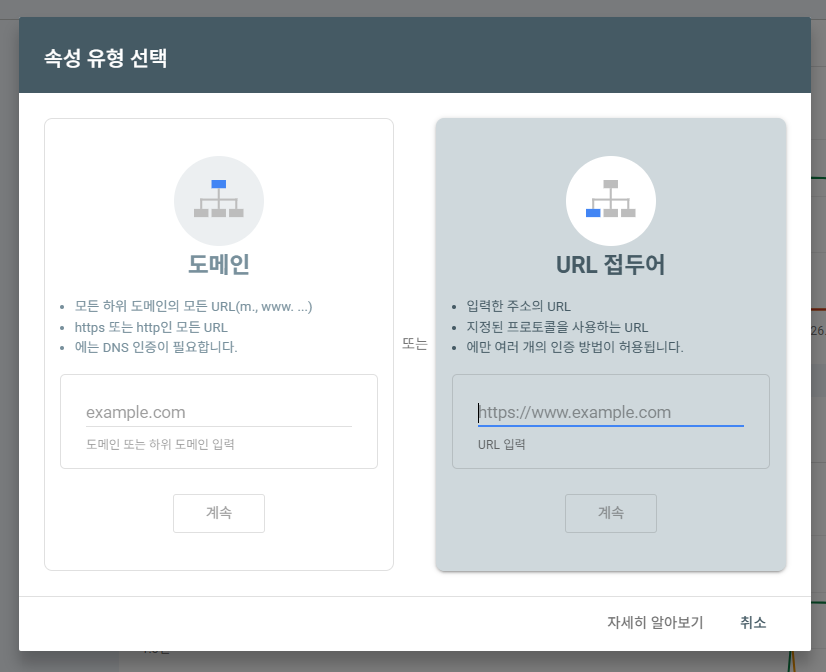This screenshot has width=826, height=672.
Task: Open the 자세히 알아보기 link
Action: point(655,622)
